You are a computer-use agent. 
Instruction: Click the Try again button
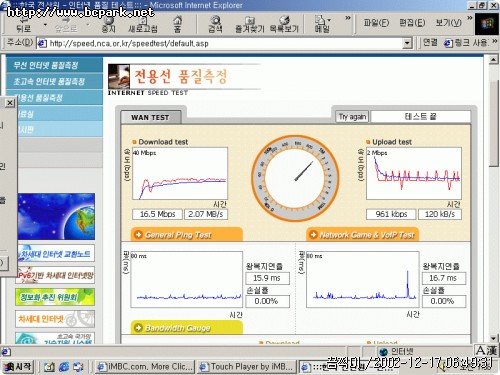coord(352,117)
